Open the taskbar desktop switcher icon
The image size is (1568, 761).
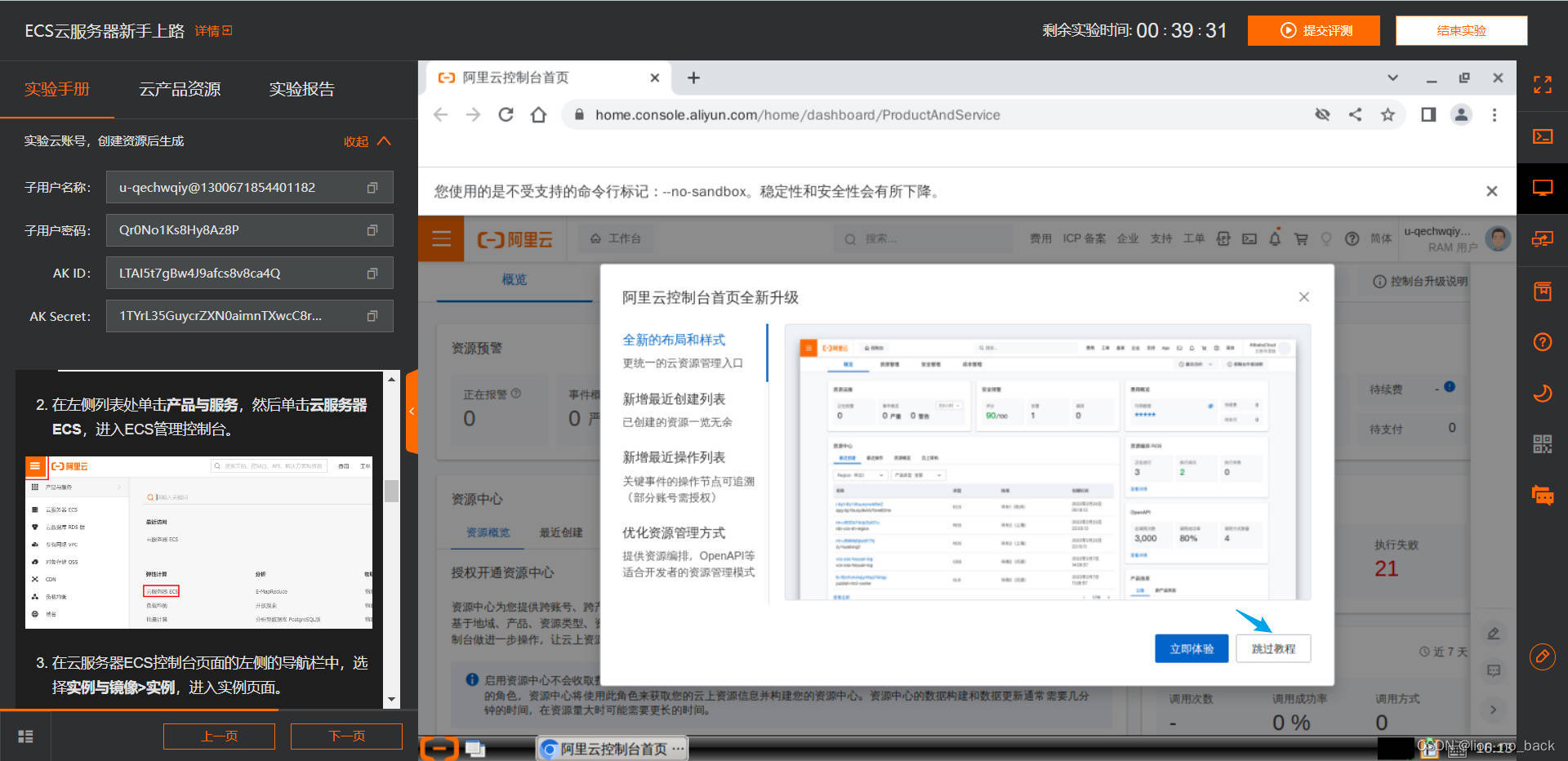tap(475, 749)
